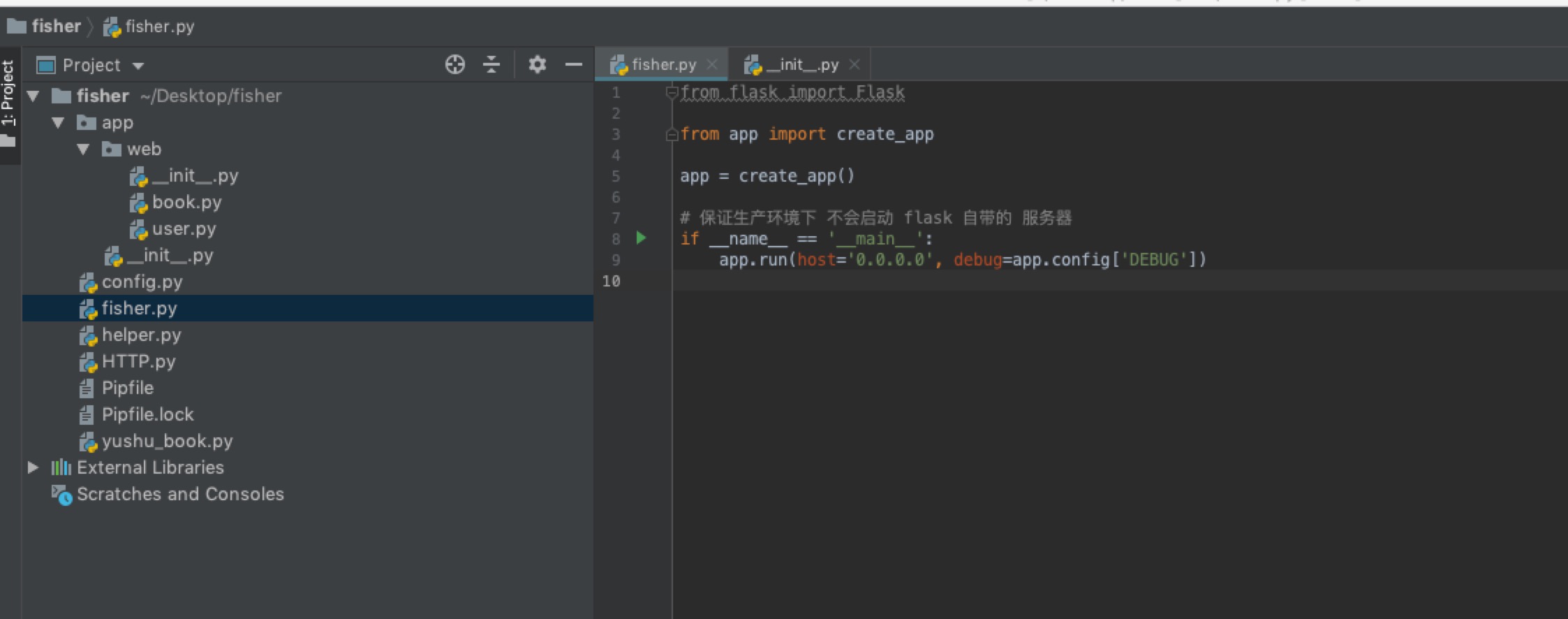Screen dimensions: 1568x619
Task: Place cursor on empty line 10
Action: click(x=1120, y=281)
